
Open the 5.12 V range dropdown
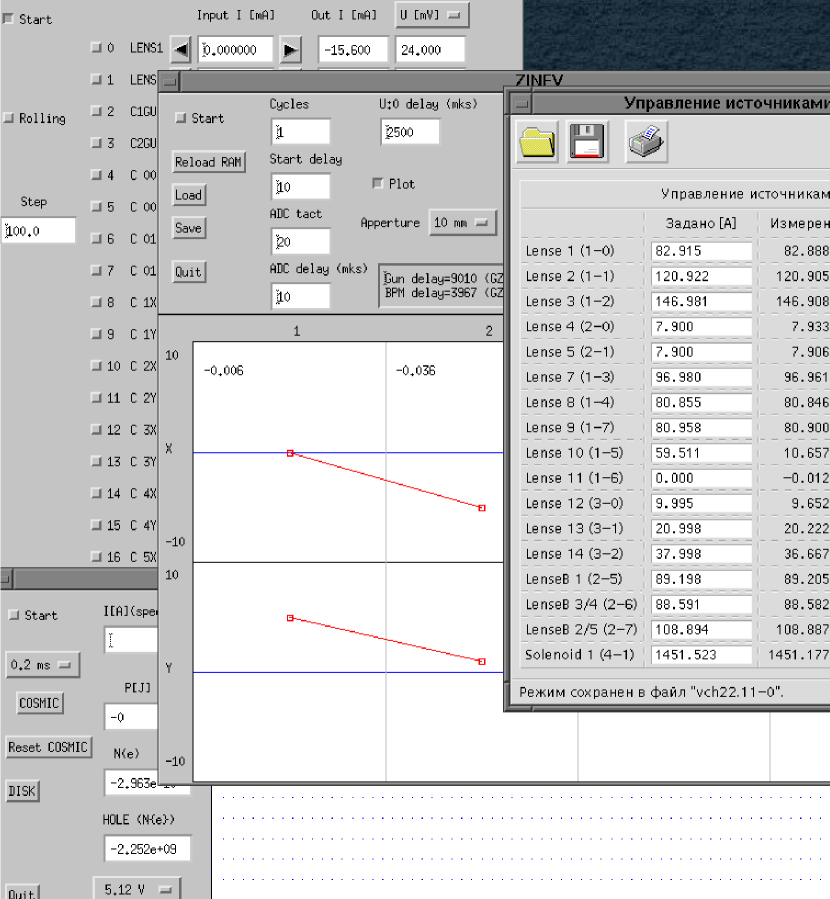(x=137, y=888)
